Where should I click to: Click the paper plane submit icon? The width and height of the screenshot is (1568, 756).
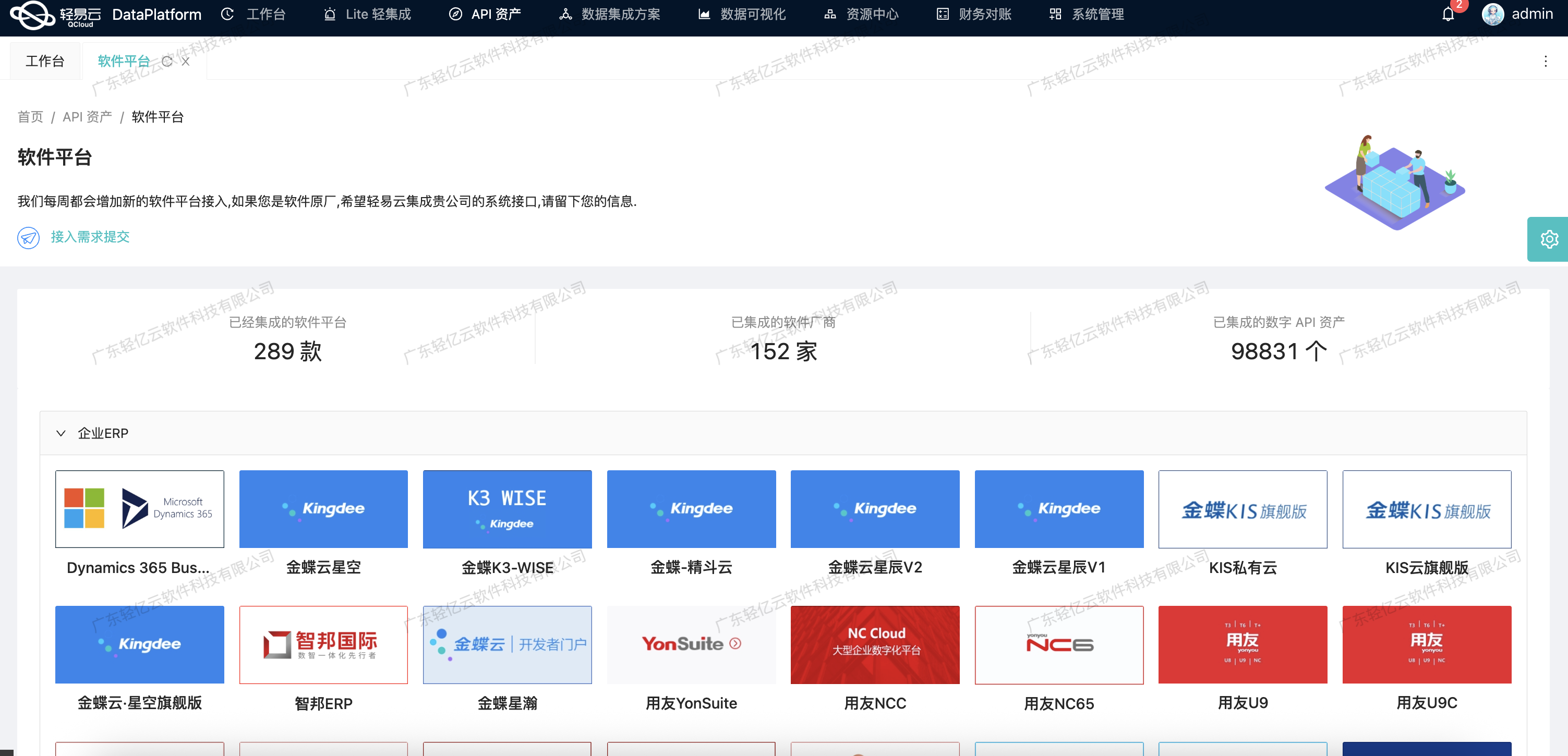(x=28, y=237)
